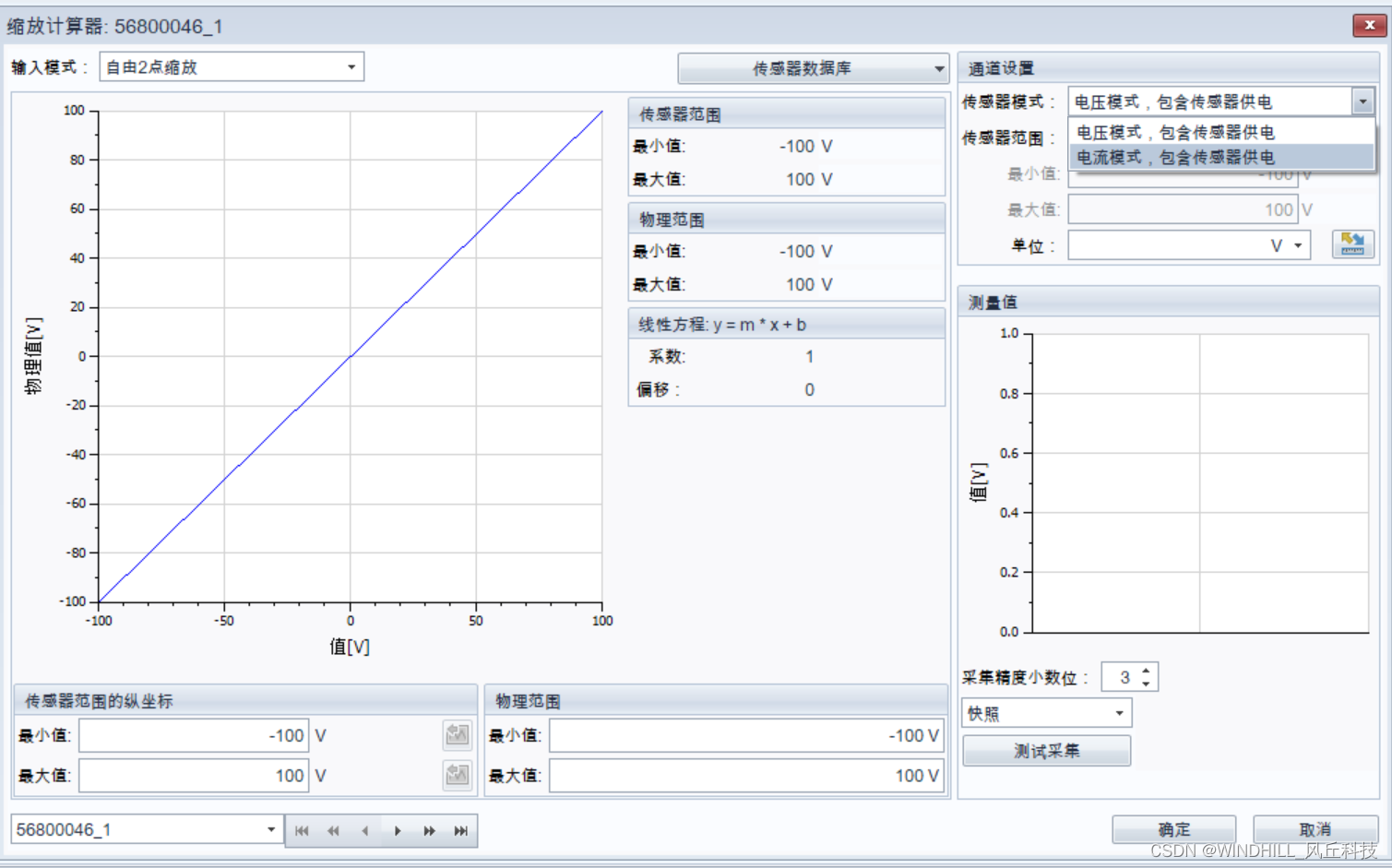Click the capture icon next to sensor 最小值

(x=458, y=735)
